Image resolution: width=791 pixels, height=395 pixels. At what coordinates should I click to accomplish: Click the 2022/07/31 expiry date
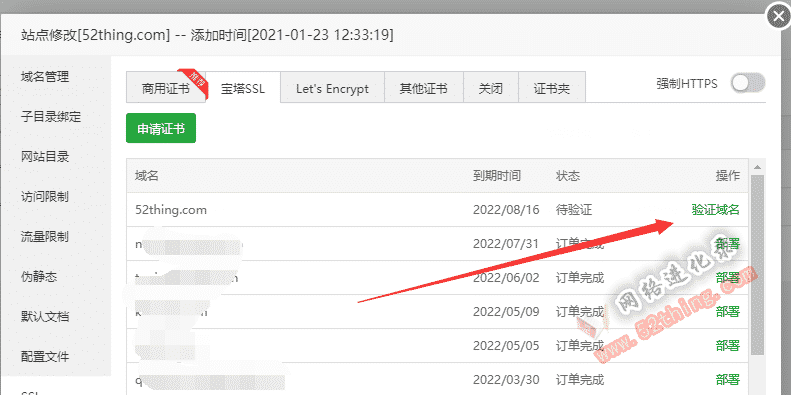point(506,244)
